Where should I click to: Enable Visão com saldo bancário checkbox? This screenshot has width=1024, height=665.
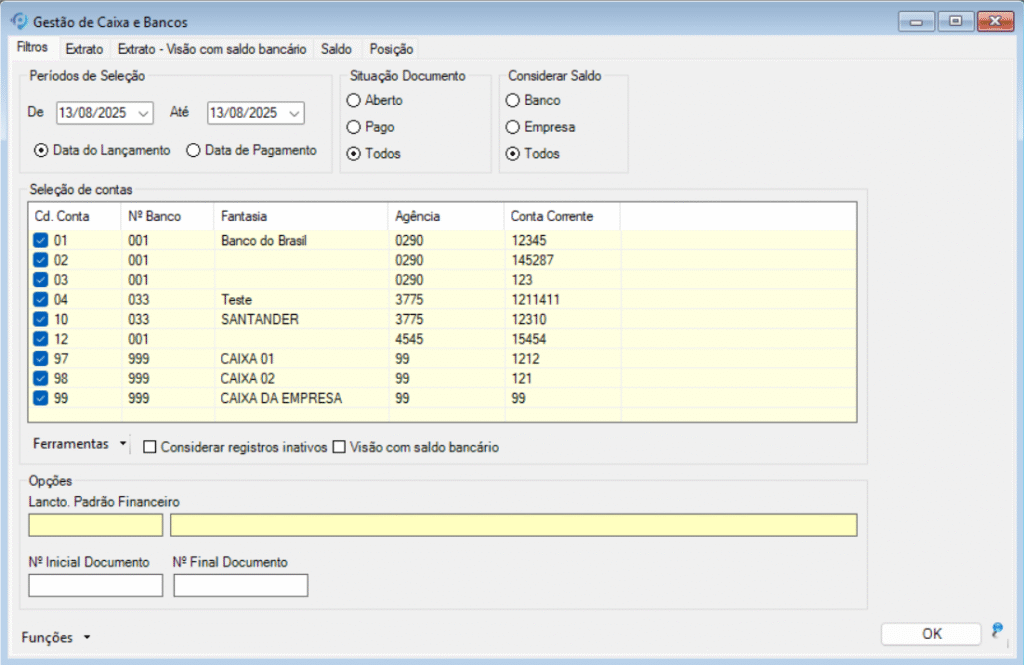pos(339,447)
